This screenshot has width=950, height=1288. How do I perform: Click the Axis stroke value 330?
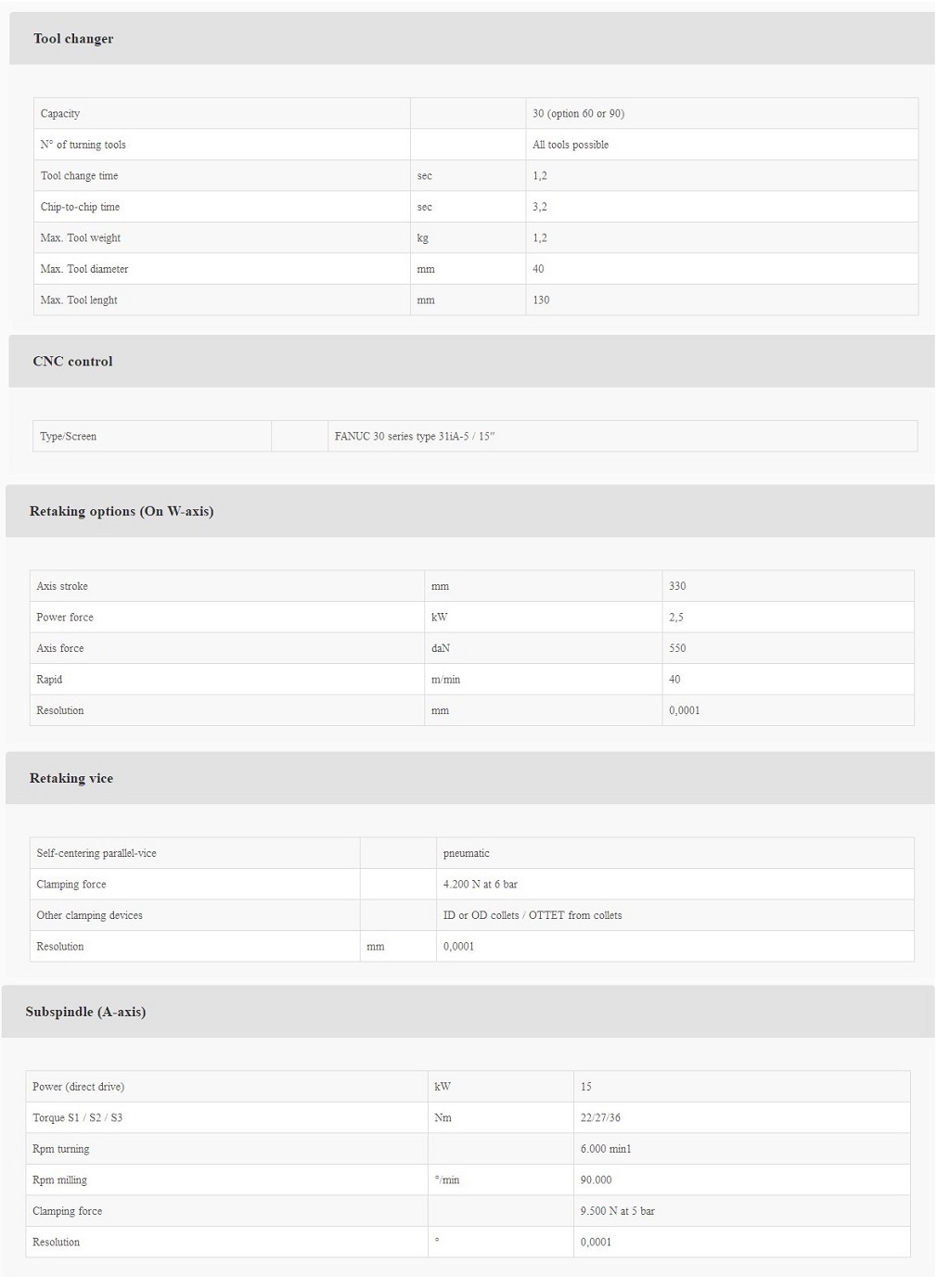(x=677, y=587)
